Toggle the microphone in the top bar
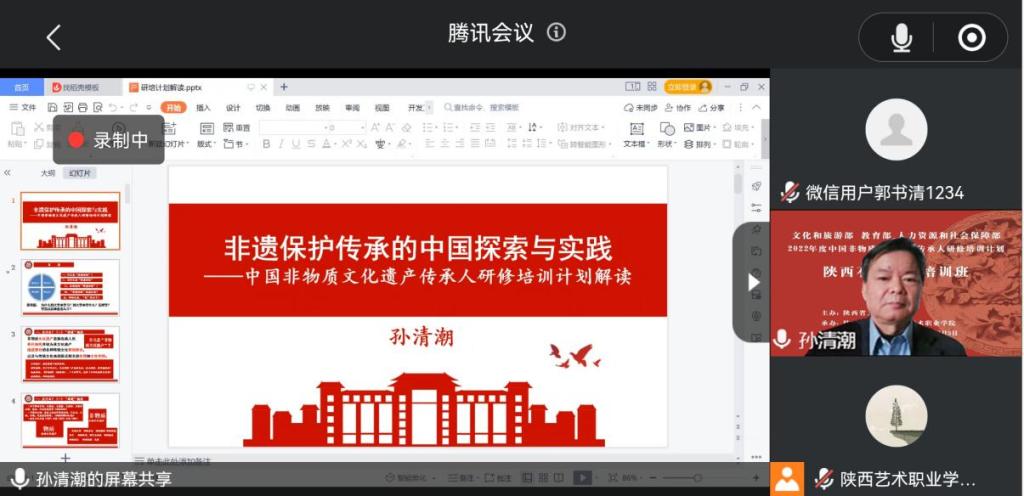 tap(901, 38)
